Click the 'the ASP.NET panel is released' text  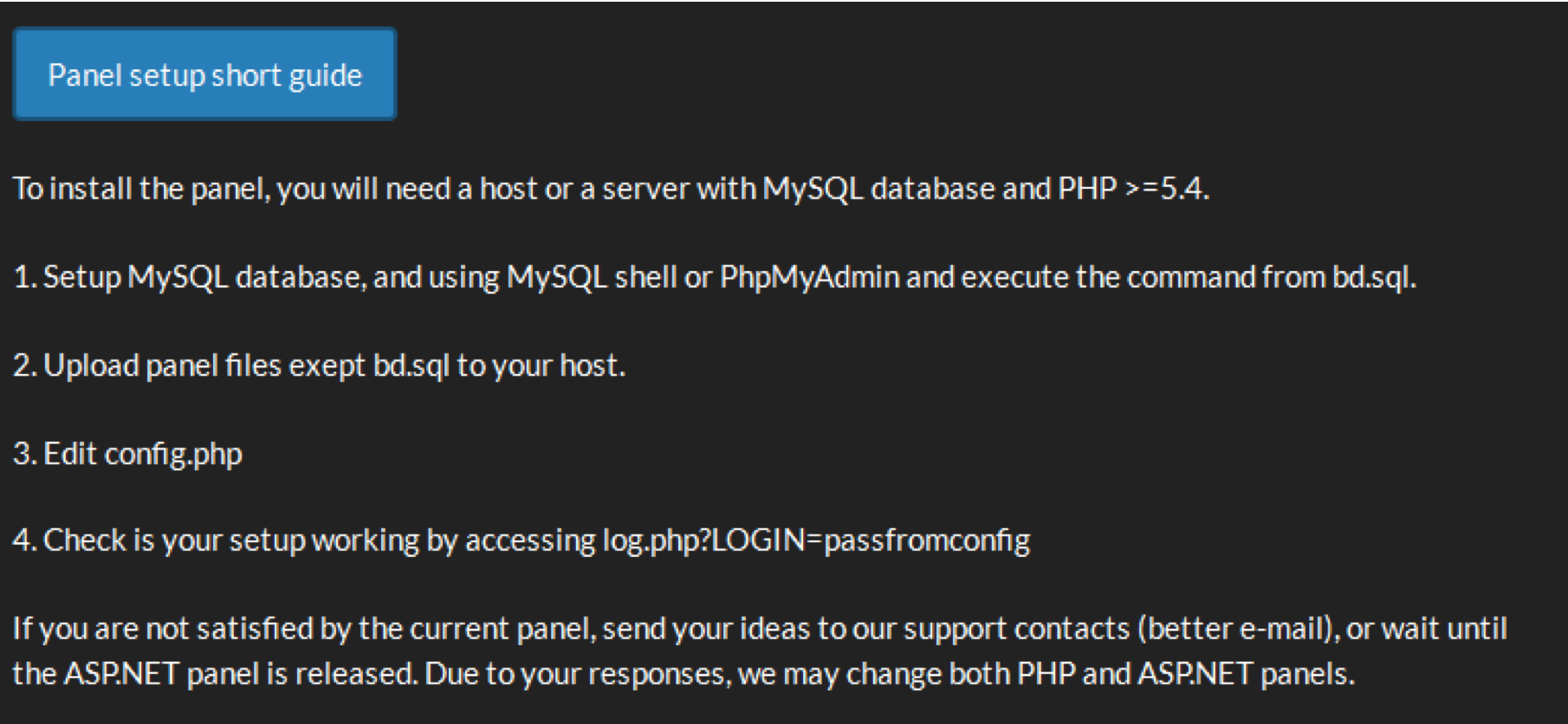[x=215, y=674]
